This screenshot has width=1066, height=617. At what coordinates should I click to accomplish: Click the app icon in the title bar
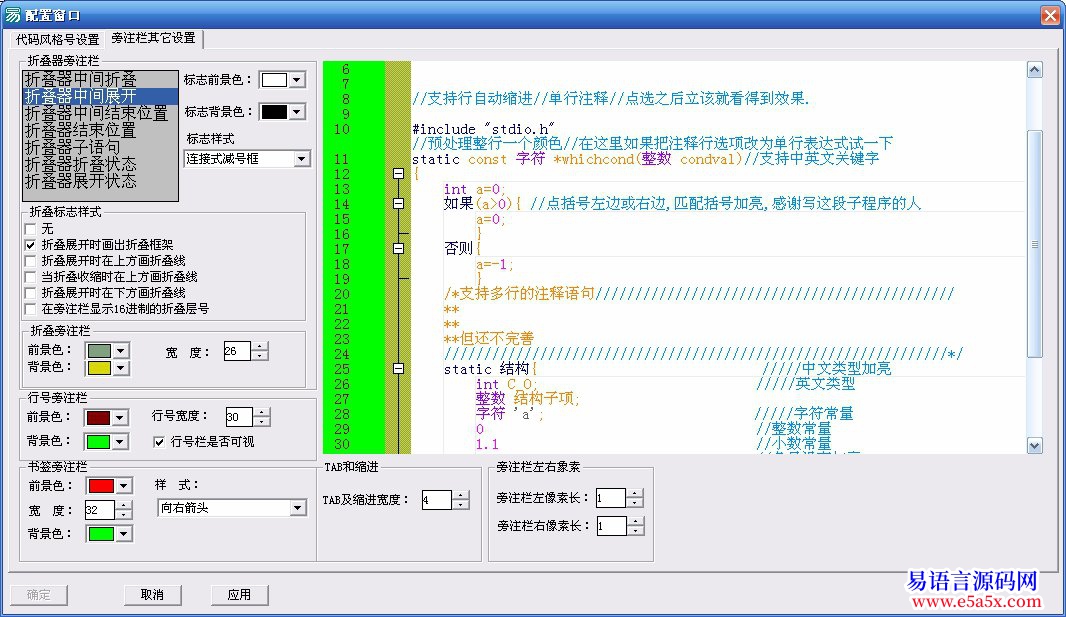tap(12, 14)
